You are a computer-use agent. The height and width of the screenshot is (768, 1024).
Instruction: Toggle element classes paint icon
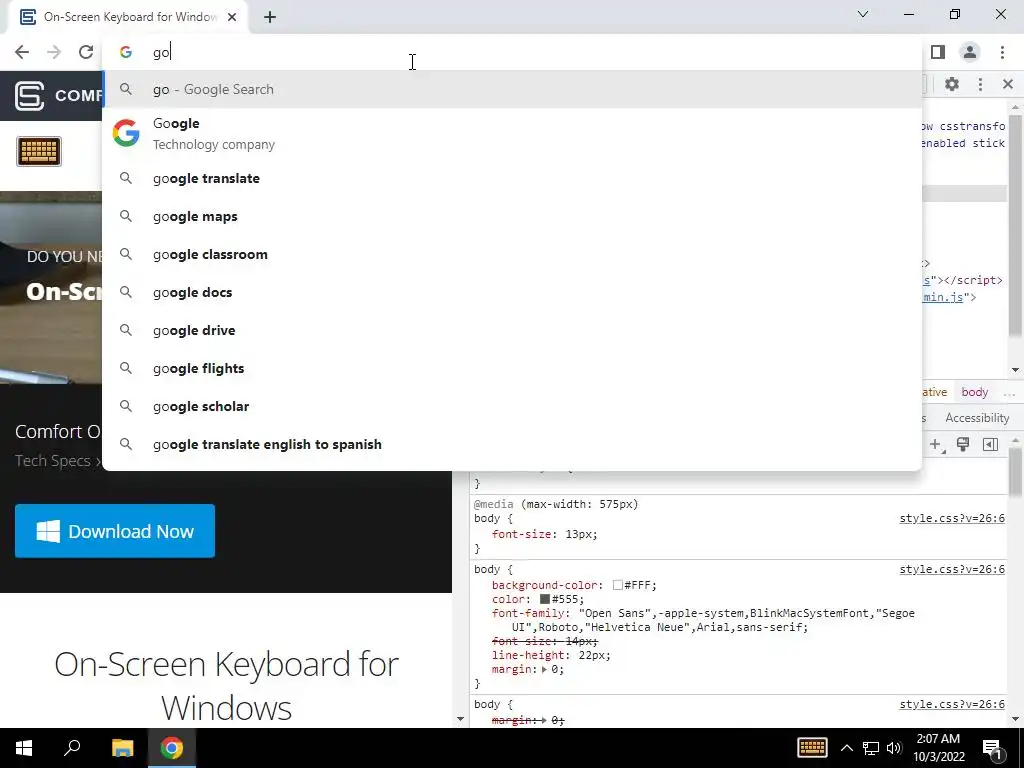963,445
